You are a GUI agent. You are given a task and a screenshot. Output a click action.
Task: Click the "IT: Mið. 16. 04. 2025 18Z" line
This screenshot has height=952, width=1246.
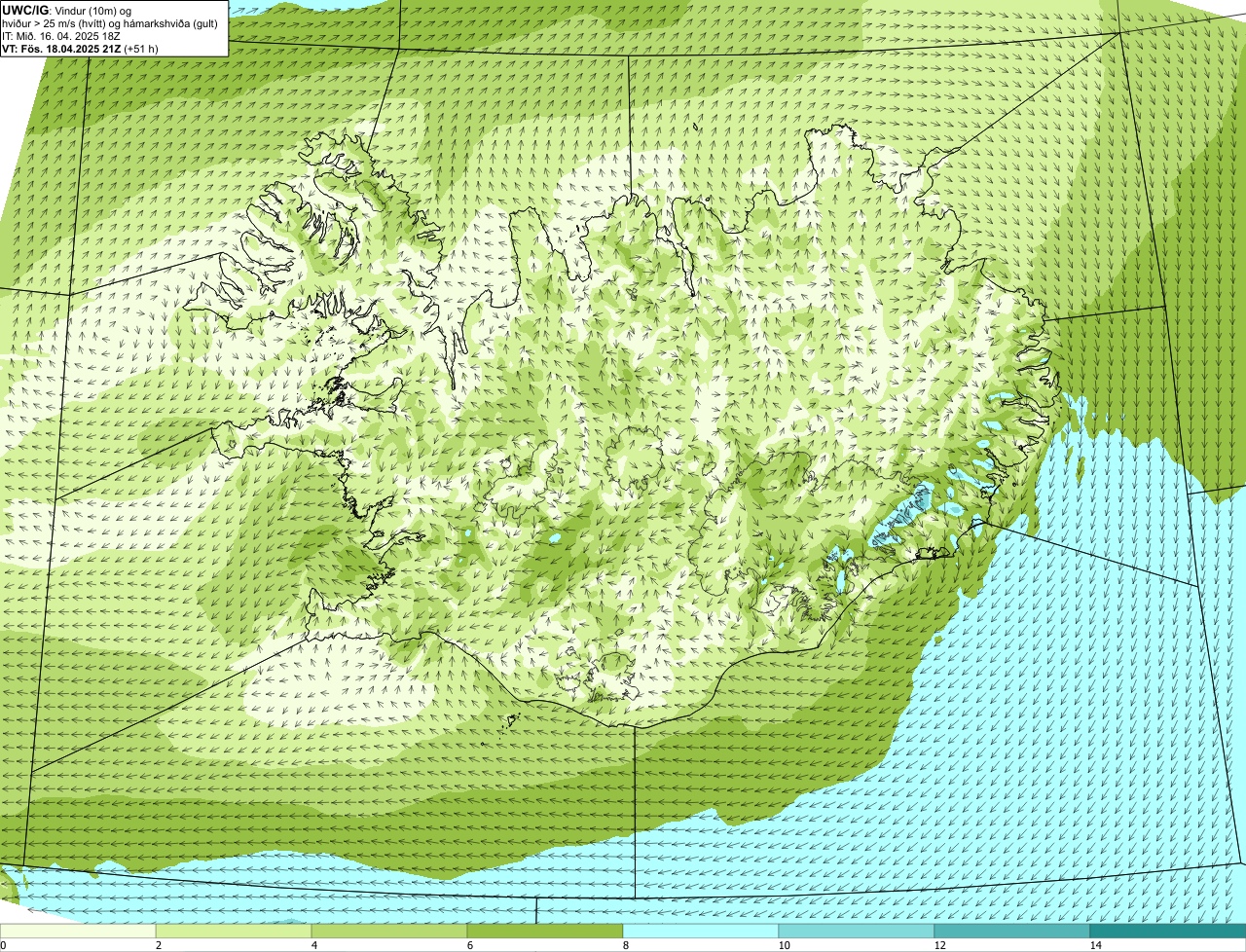61,36
